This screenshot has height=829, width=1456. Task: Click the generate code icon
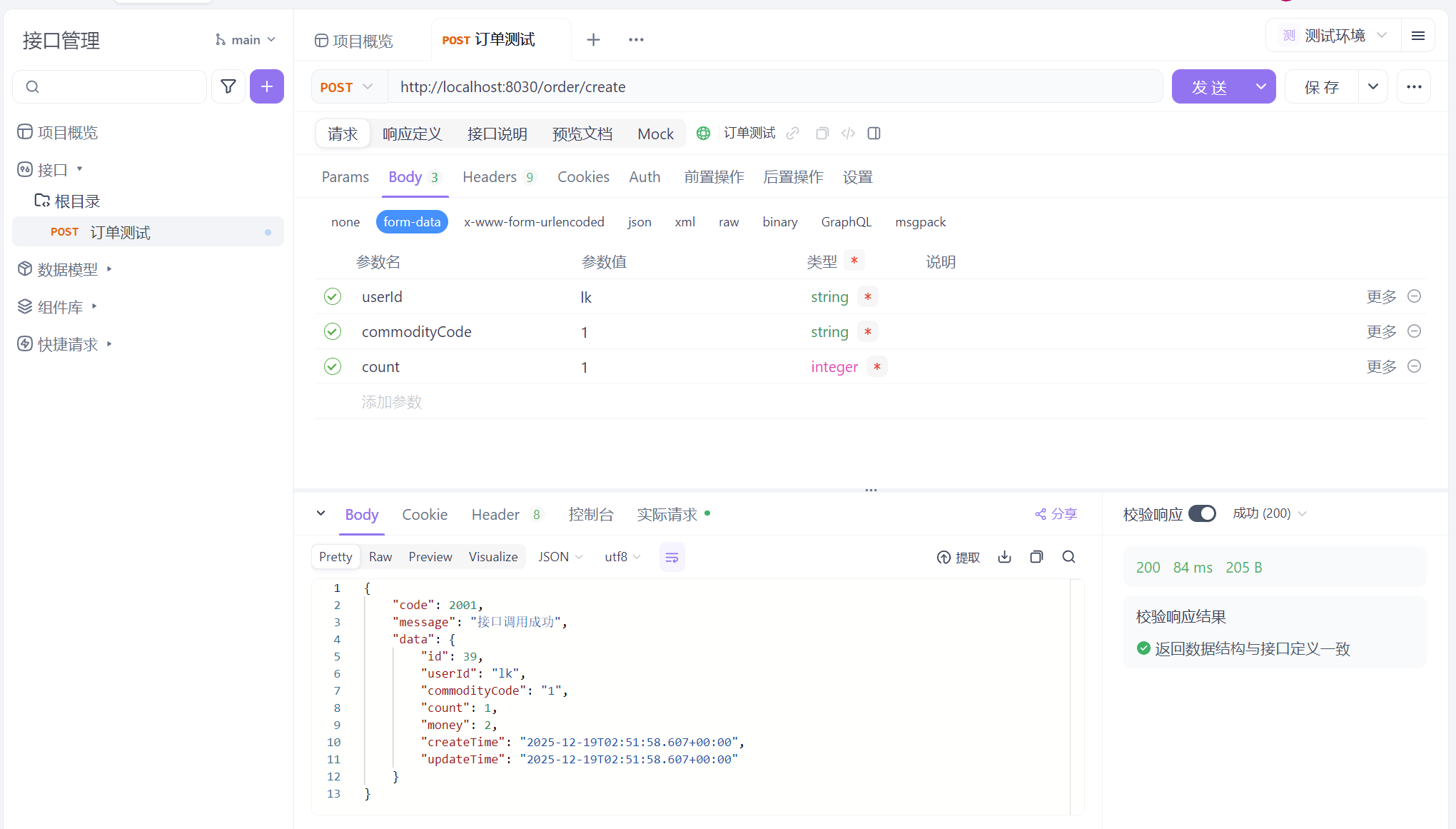point(848,134)
